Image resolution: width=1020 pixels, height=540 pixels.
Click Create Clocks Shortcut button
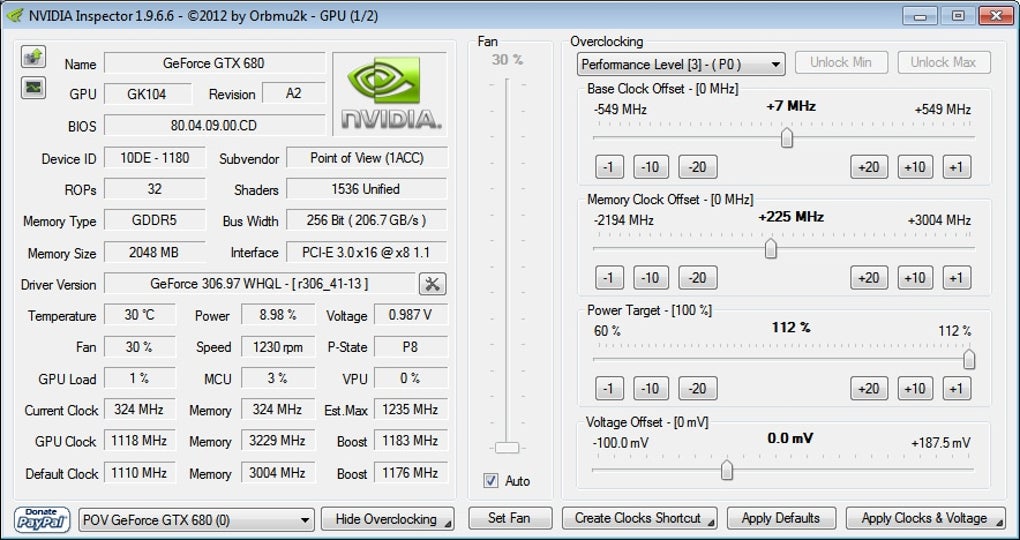[x=639, y=519]
